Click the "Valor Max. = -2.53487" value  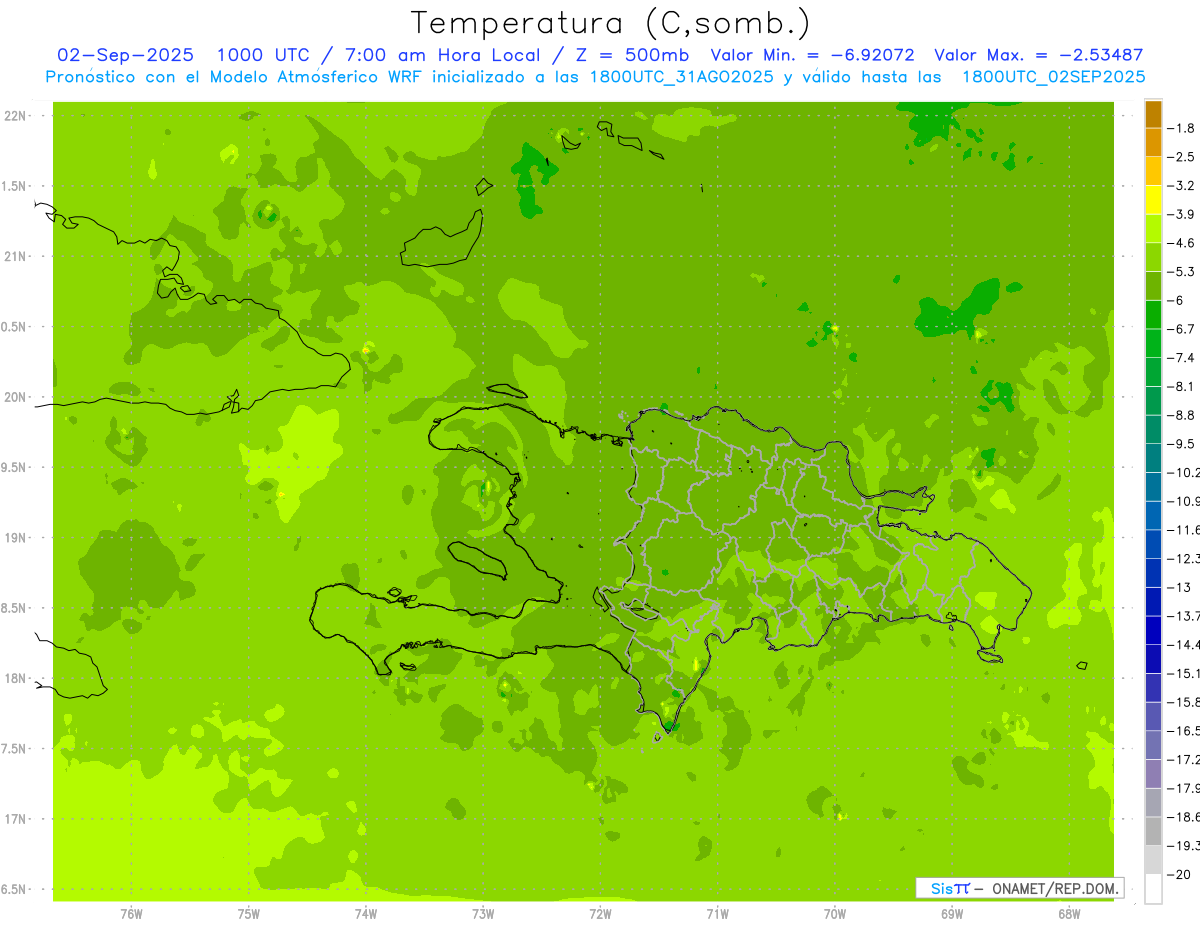[1038, 55]
